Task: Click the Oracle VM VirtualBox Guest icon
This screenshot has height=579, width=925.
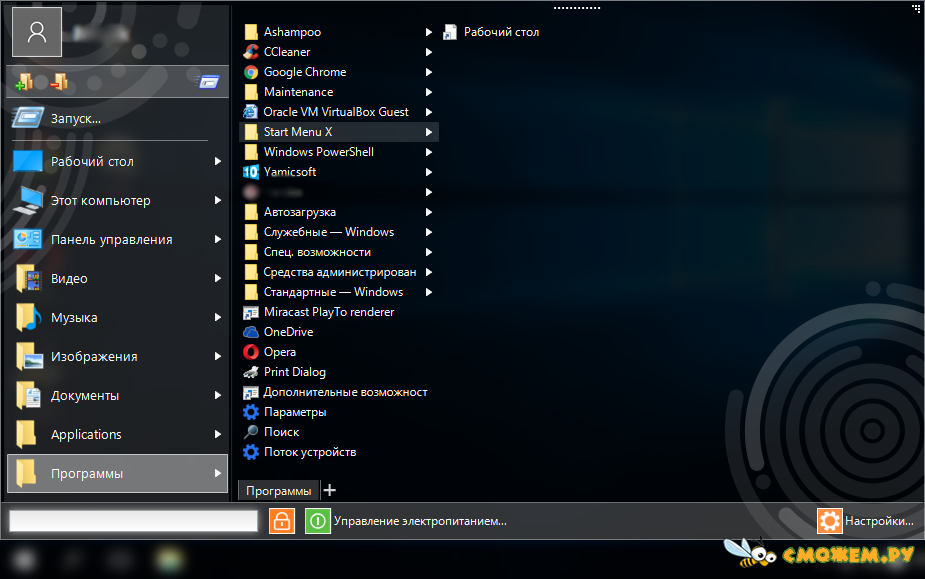Action: (251, 112)
